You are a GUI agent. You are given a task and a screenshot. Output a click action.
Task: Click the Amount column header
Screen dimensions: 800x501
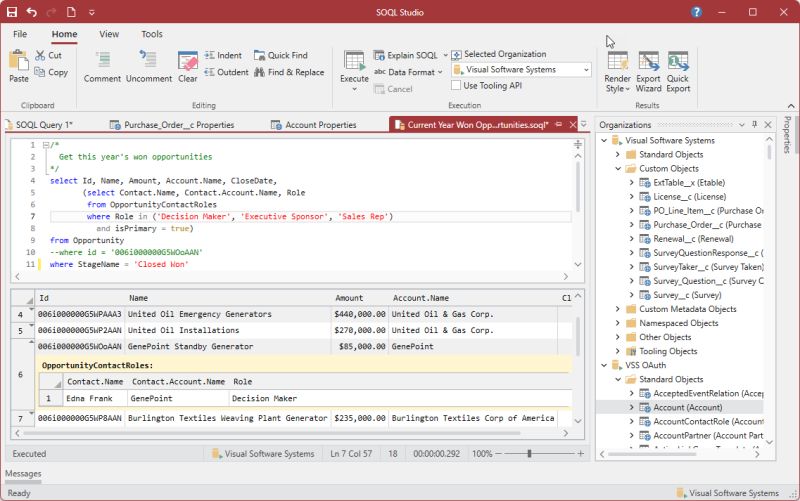point(349,298)
